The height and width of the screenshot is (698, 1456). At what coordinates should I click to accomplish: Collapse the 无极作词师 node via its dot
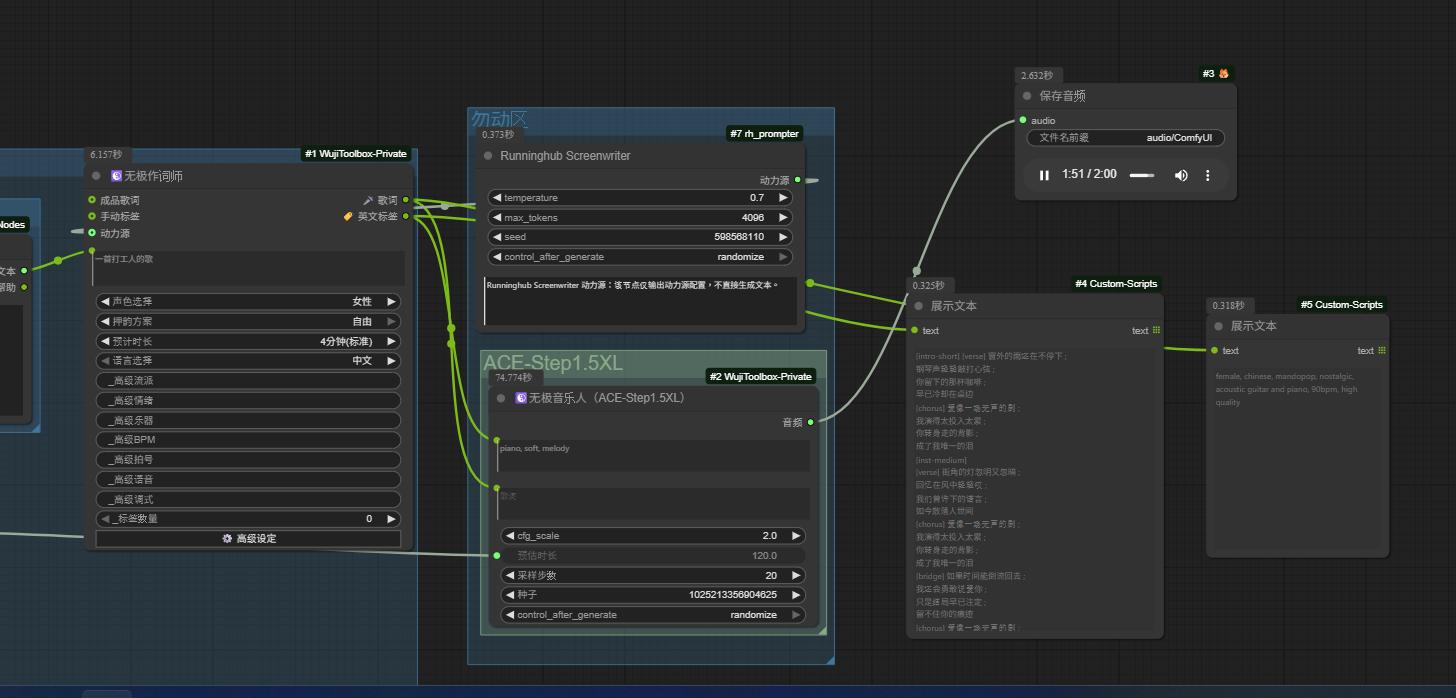coord(97,176)
